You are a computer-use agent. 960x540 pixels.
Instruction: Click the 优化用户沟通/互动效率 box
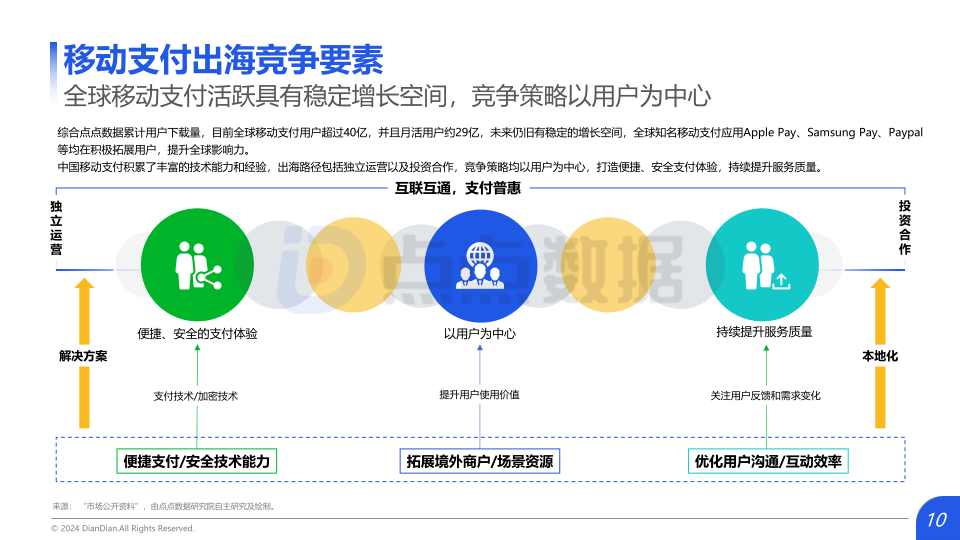[768, 461]
